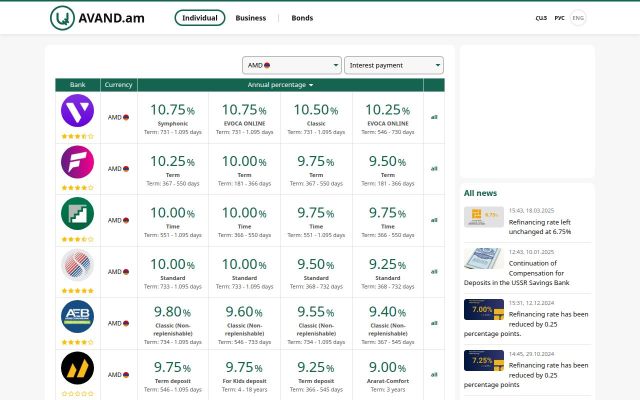Viewport: 640px width, 400px height.
Task: Click star rating under green staircase bank
Action: 78,239
